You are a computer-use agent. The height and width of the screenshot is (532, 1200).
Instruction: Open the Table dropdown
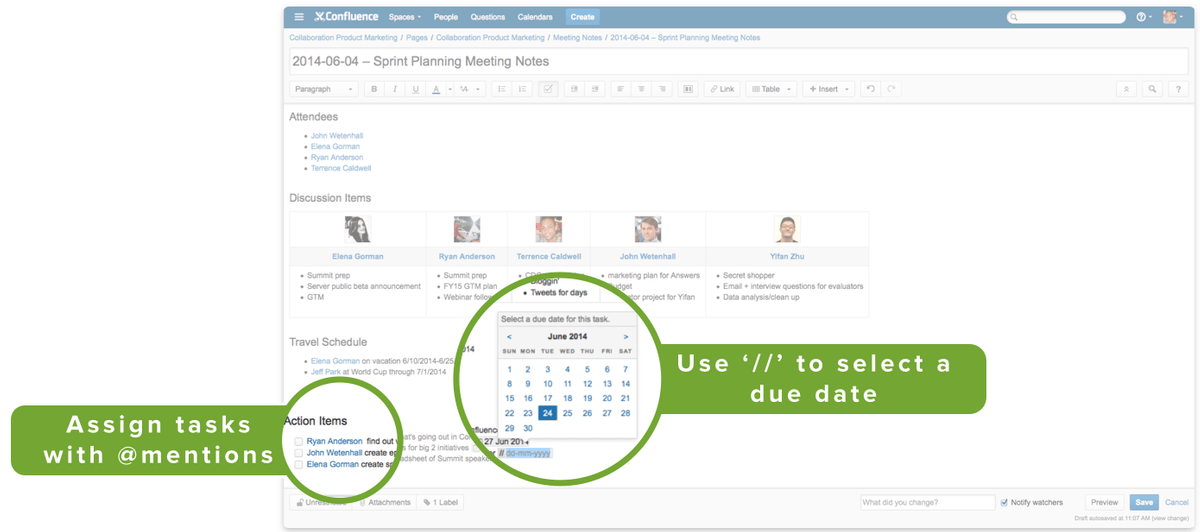[771, 89]
